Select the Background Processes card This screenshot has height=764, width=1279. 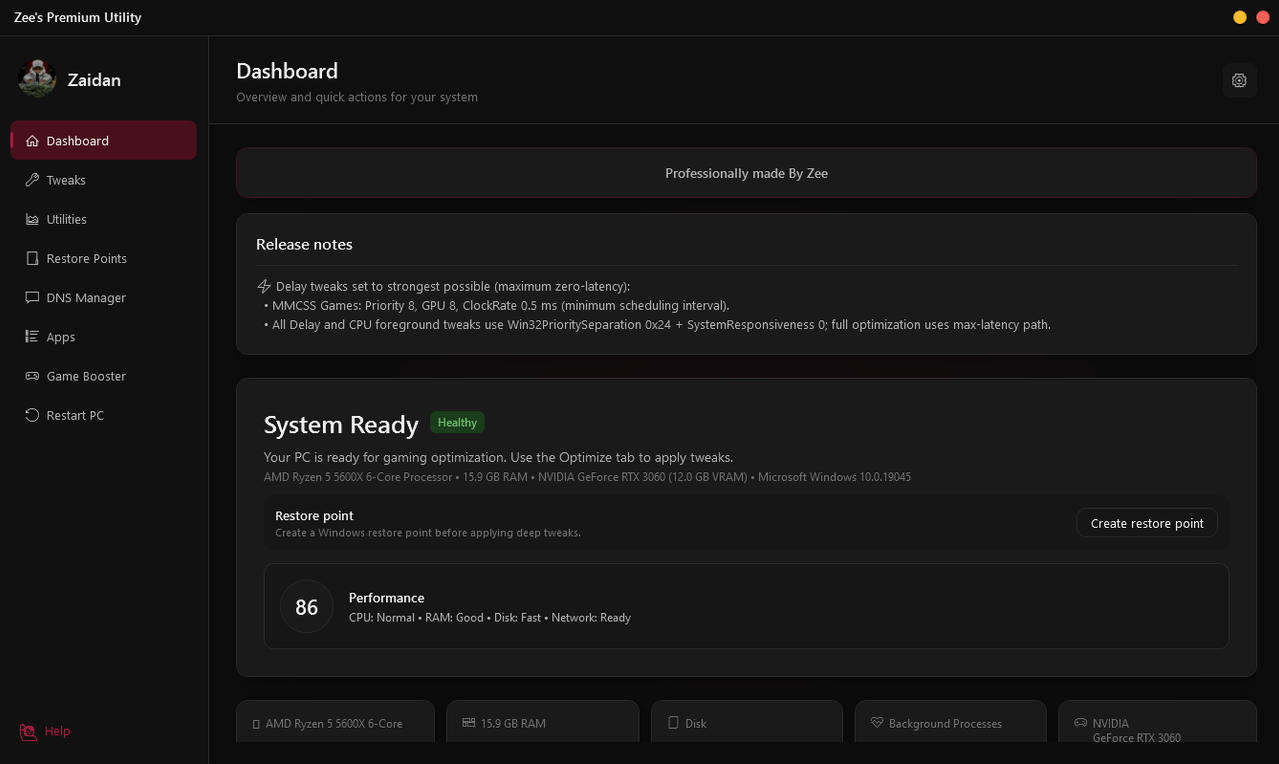coord(951,721)
